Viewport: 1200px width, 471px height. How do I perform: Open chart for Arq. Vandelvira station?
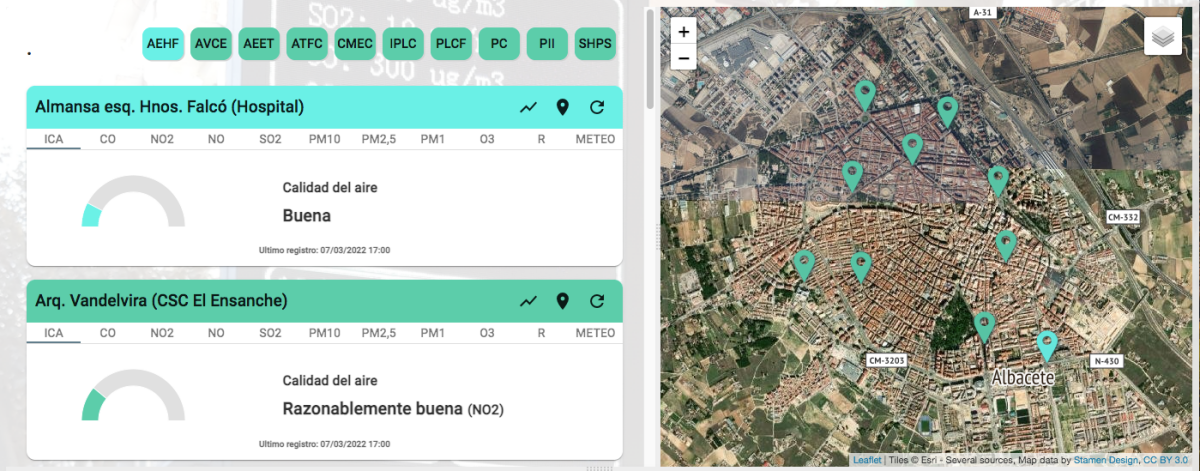[x=529, y=301]
